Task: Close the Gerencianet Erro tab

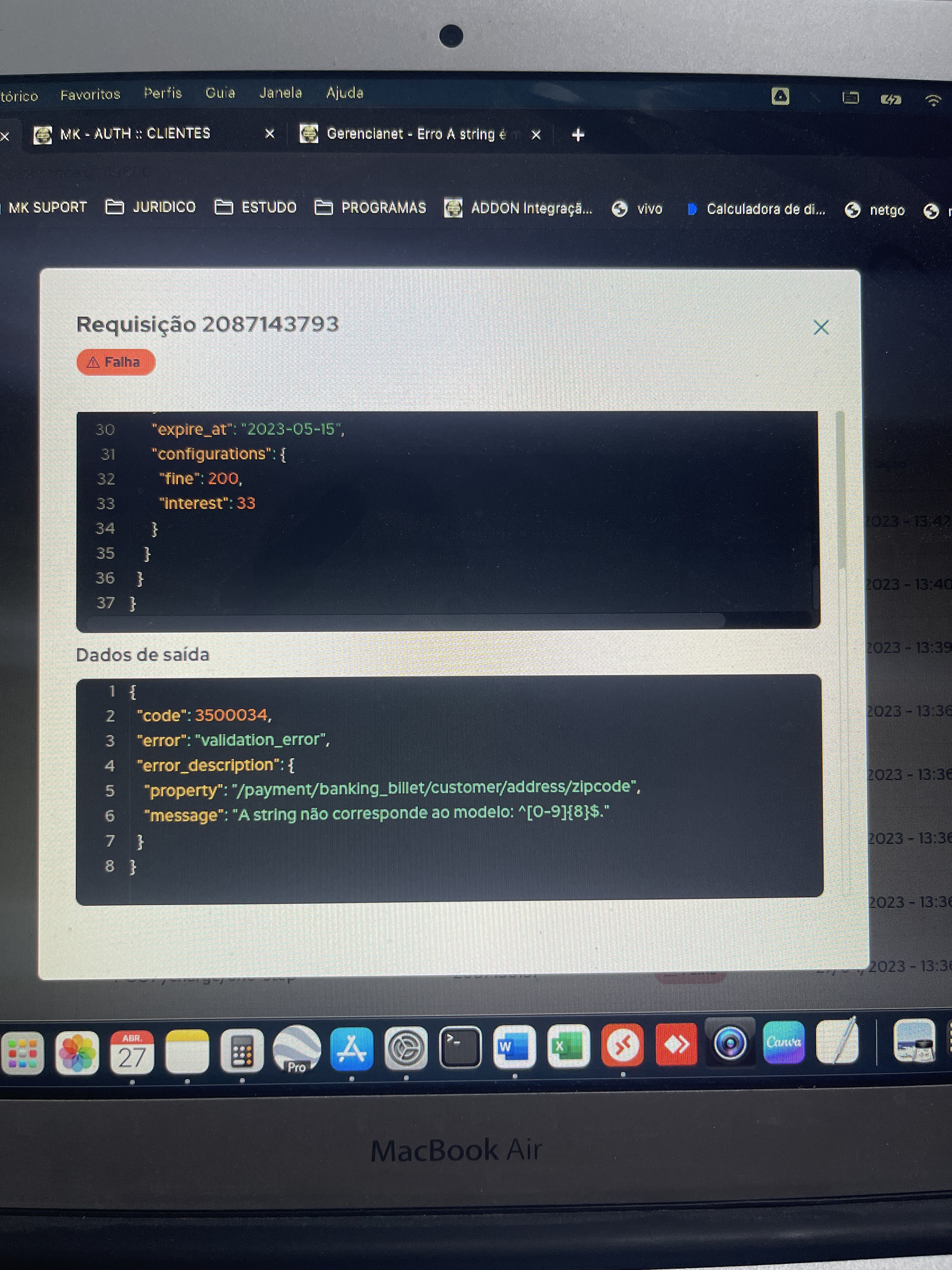Action: point(536,135)
